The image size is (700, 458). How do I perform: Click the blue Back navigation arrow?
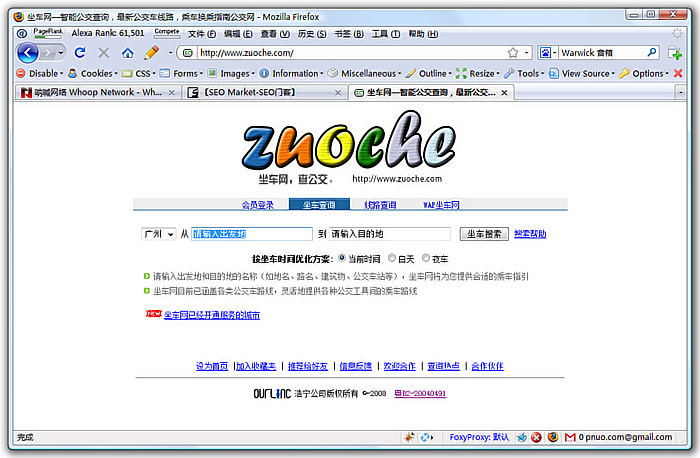click(28, 53)
